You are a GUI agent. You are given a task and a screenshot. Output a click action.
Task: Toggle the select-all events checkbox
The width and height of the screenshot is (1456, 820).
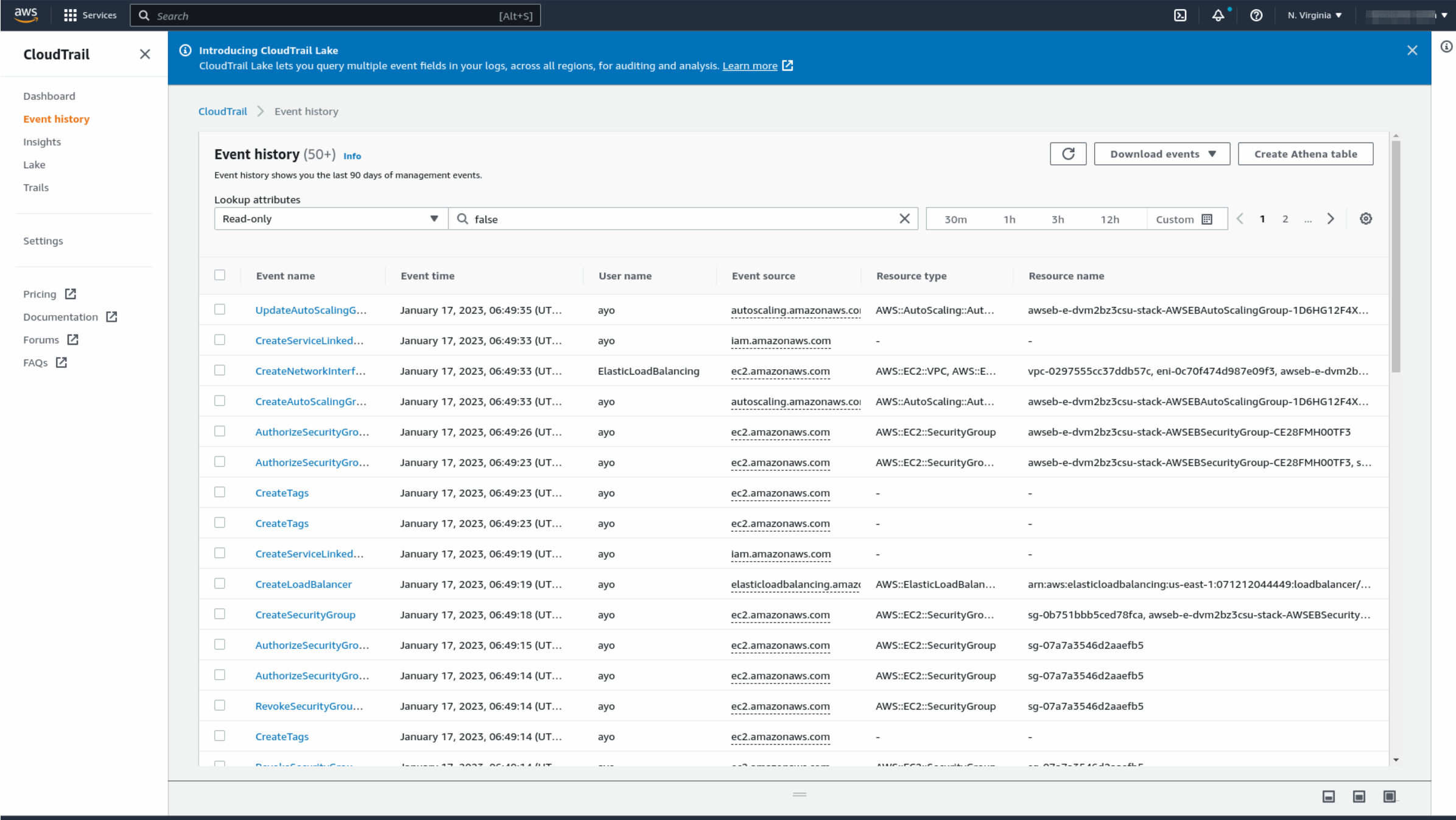coord(220,275)
